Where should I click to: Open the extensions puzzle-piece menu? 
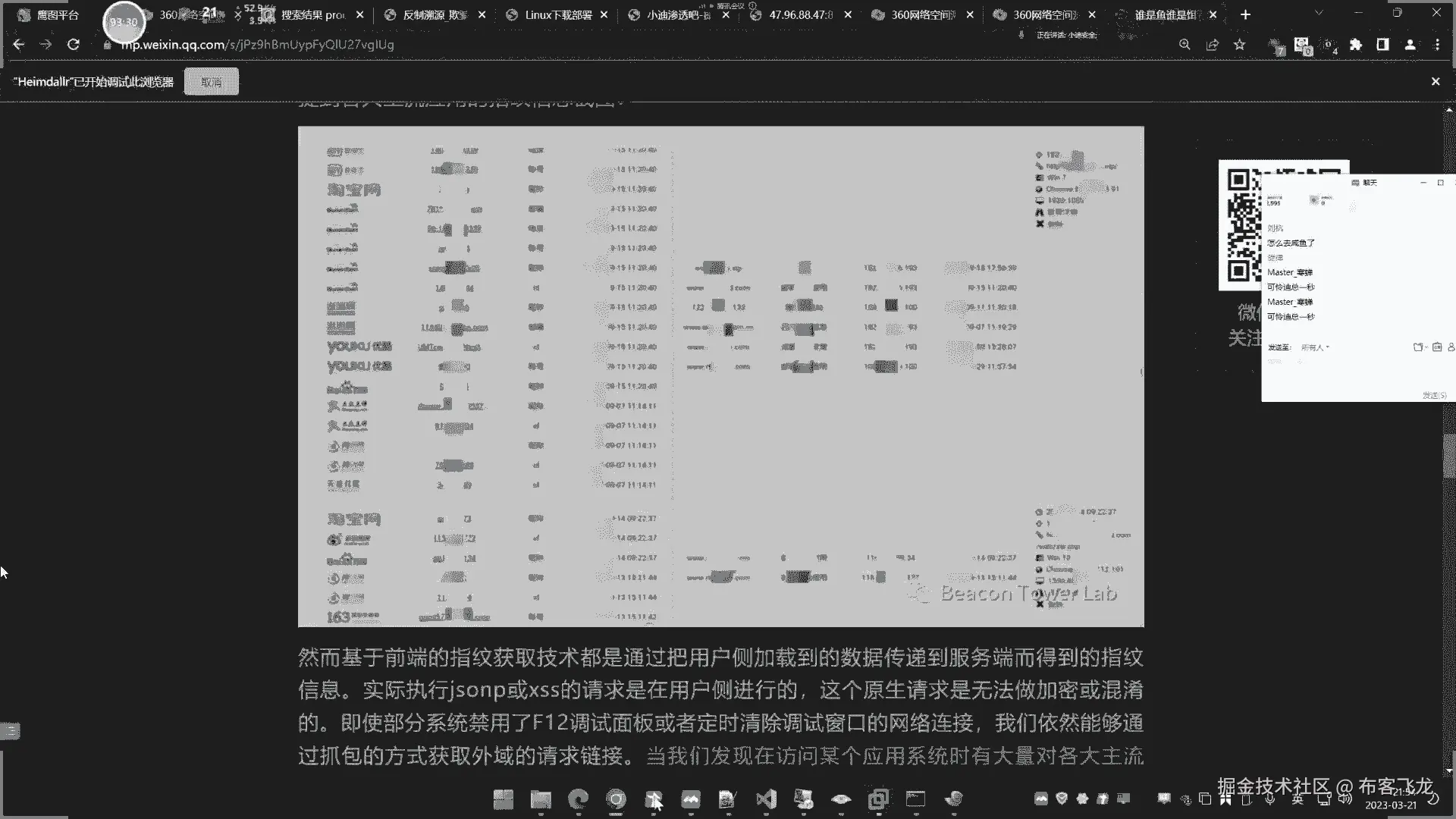(x=1356, y=45)
